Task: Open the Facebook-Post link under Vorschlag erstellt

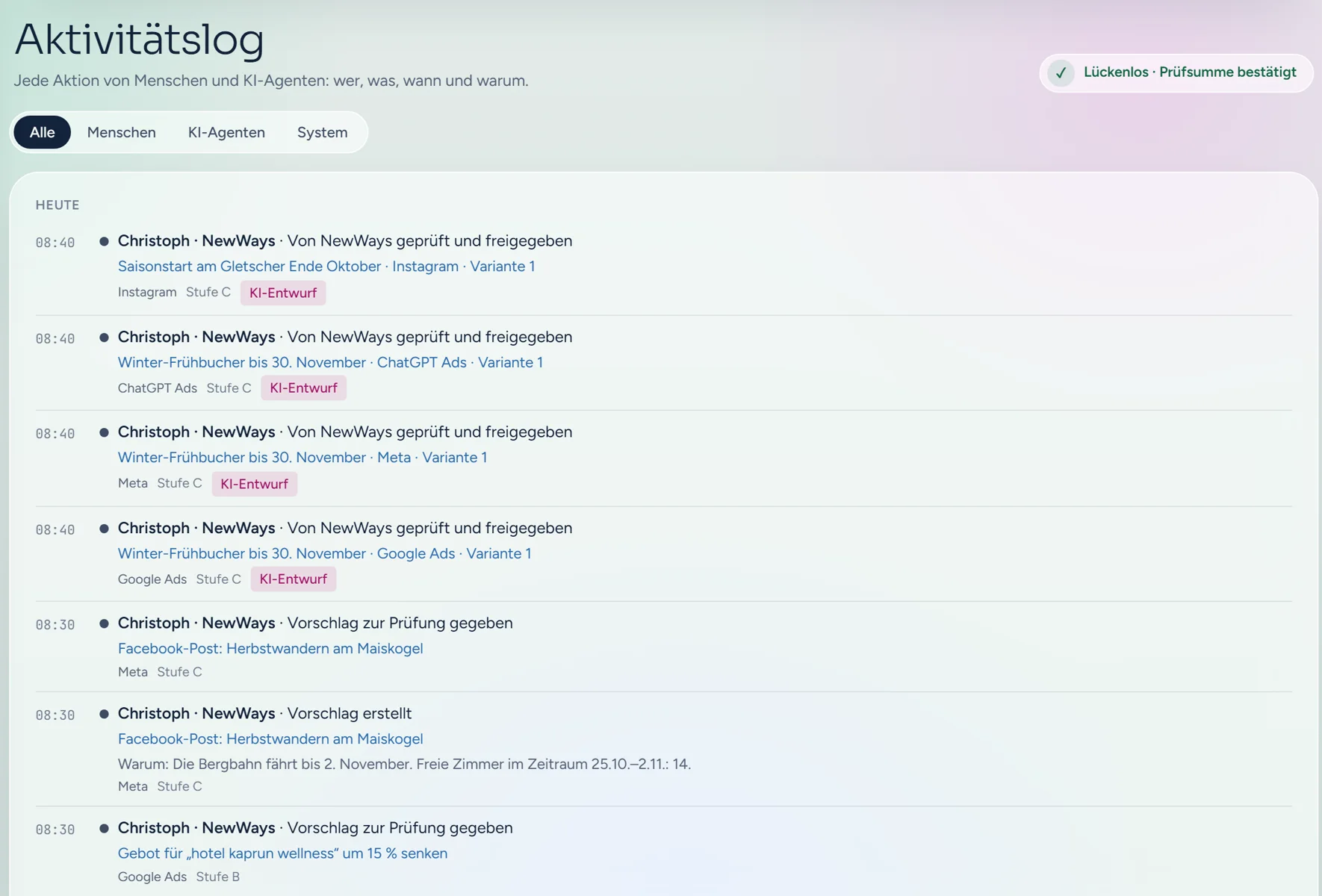Action: (x=270, y=738)
